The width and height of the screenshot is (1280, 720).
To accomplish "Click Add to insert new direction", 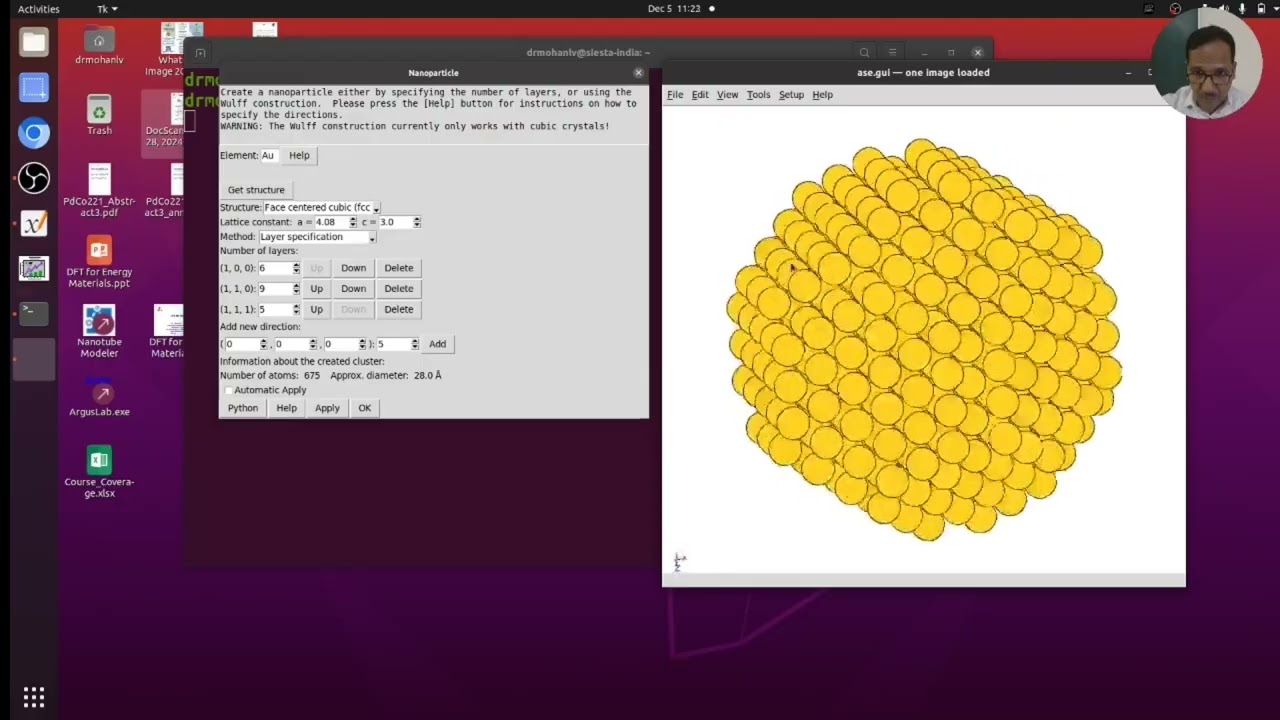I will [437, 344].
